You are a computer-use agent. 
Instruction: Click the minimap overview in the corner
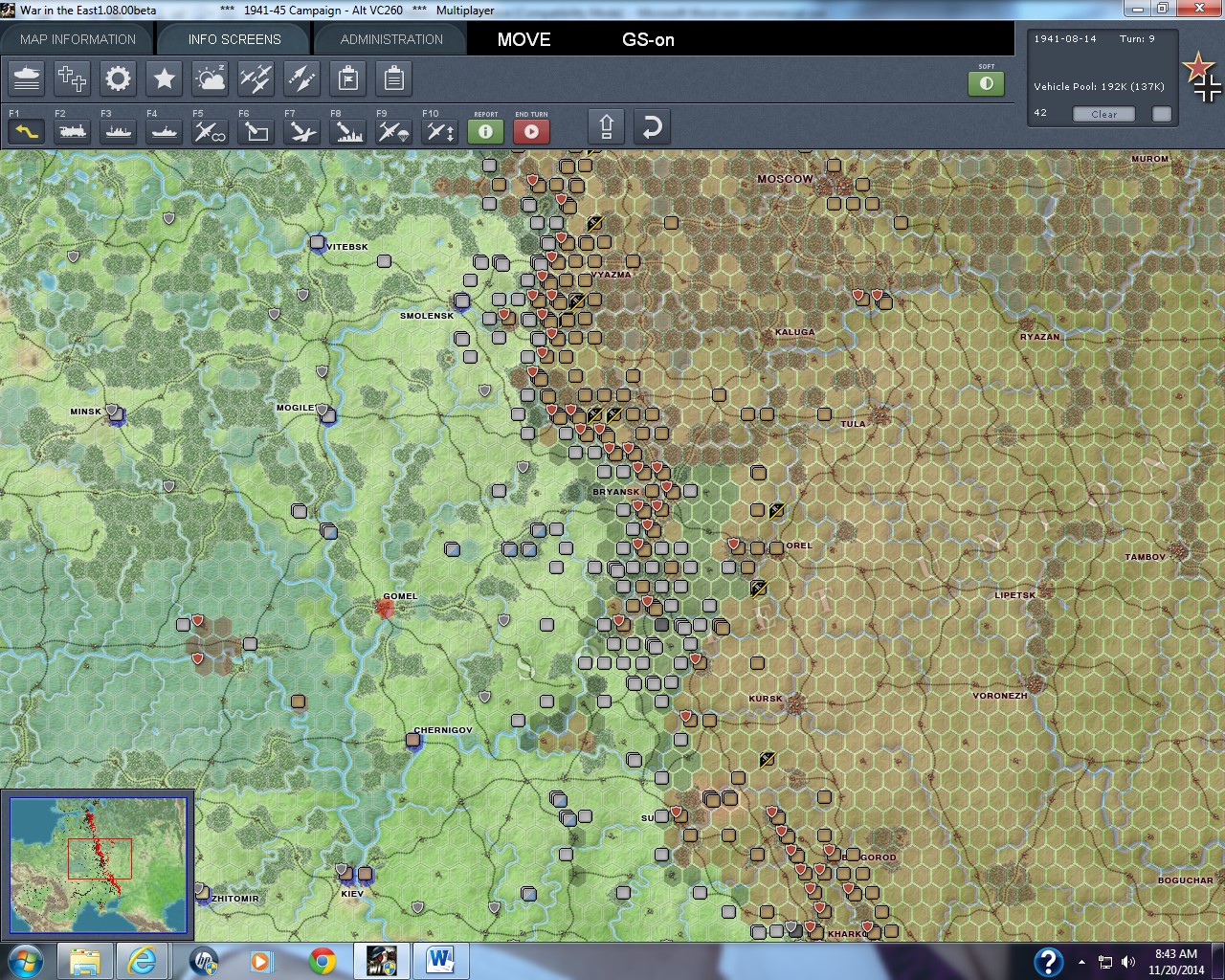[98, 865]
